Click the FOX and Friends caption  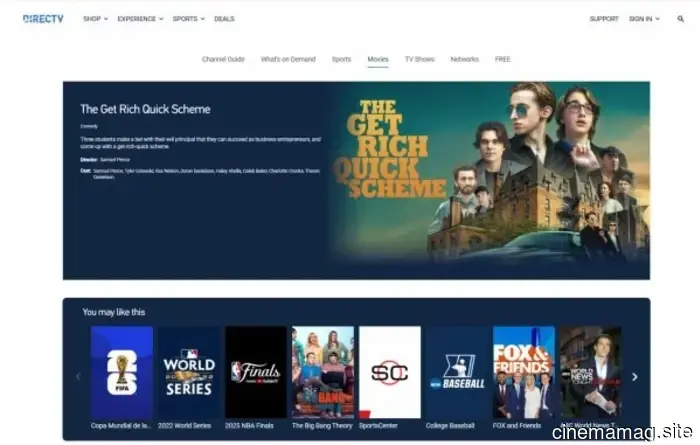(x=517, y=426)
